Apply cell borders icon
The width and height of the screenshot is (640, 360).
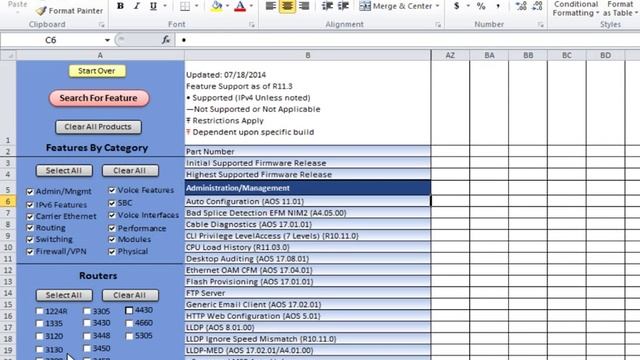point(185,6)
